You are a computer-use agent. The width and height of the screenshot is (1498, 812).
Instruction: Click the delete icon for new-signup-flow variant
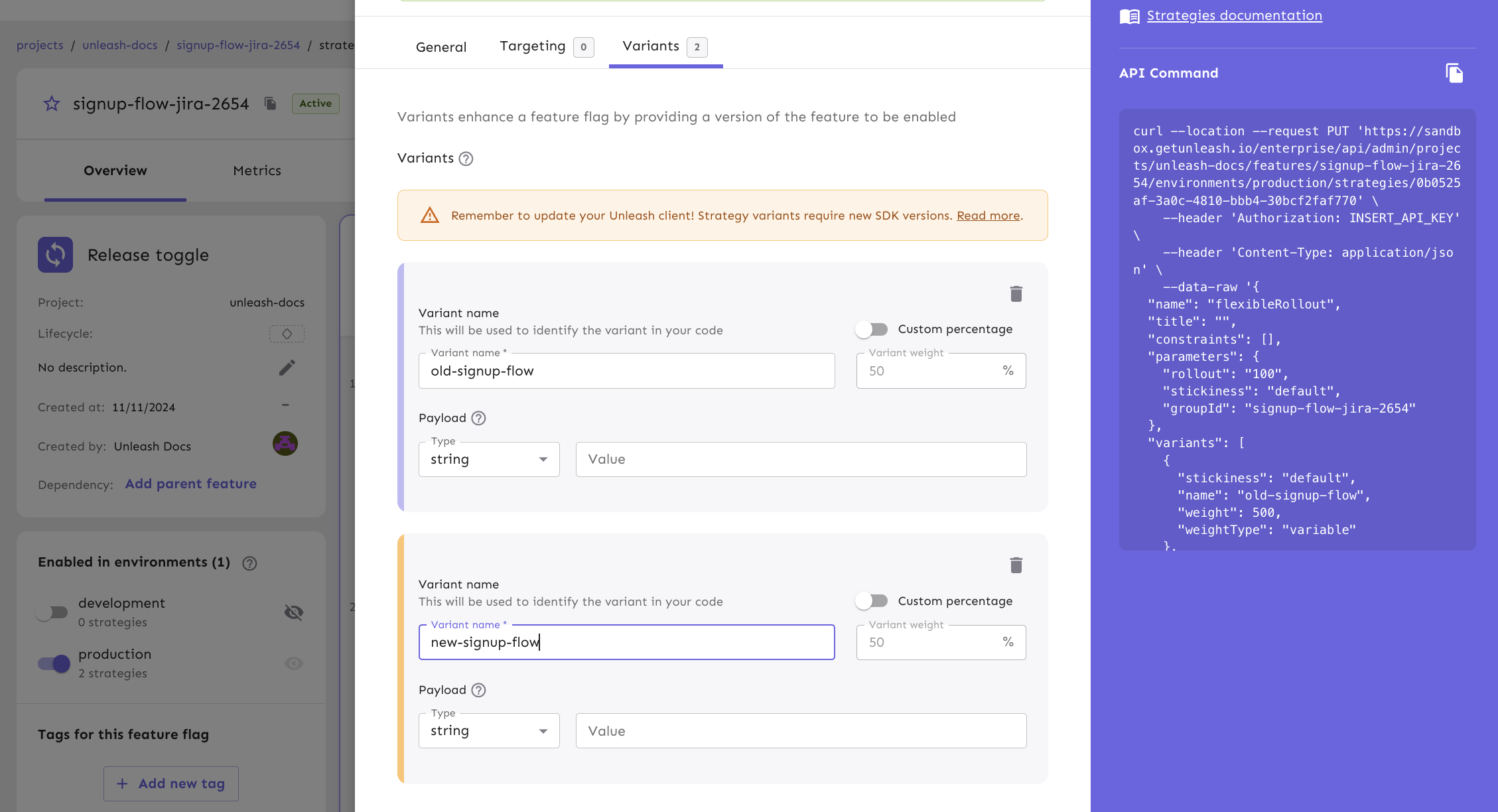(1017, 565)
